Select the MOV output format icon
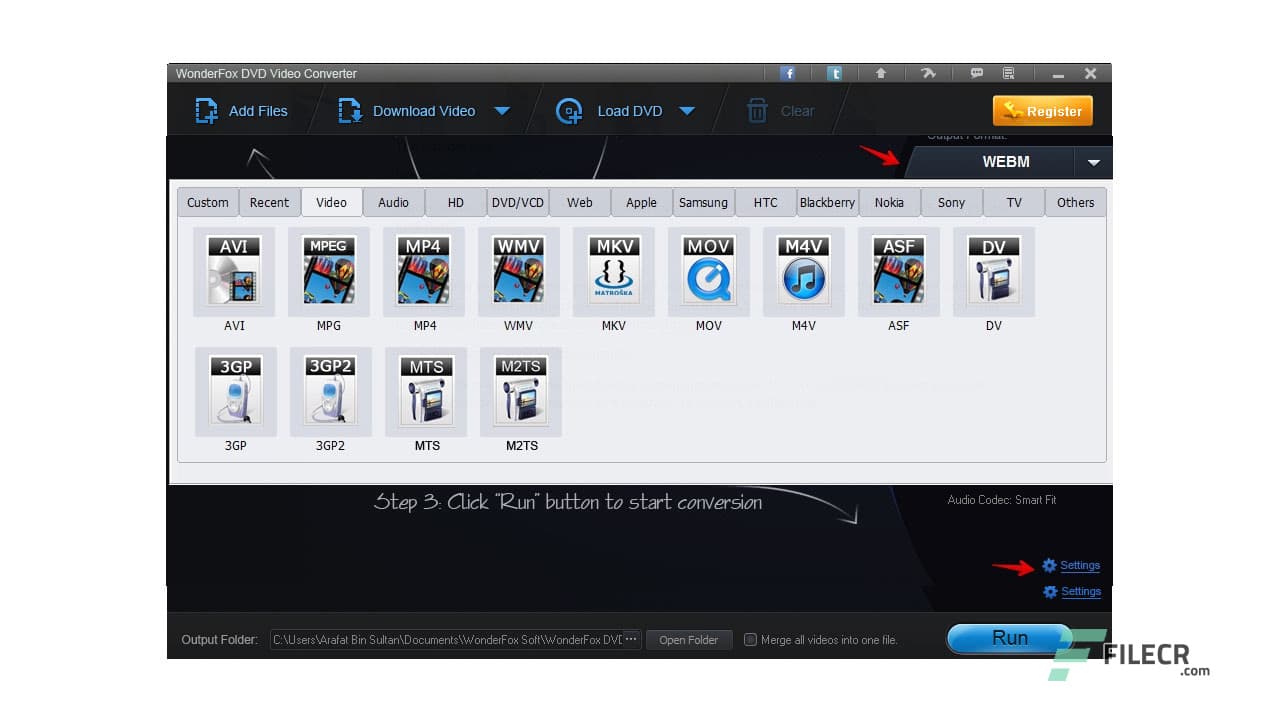 (708, 270)
